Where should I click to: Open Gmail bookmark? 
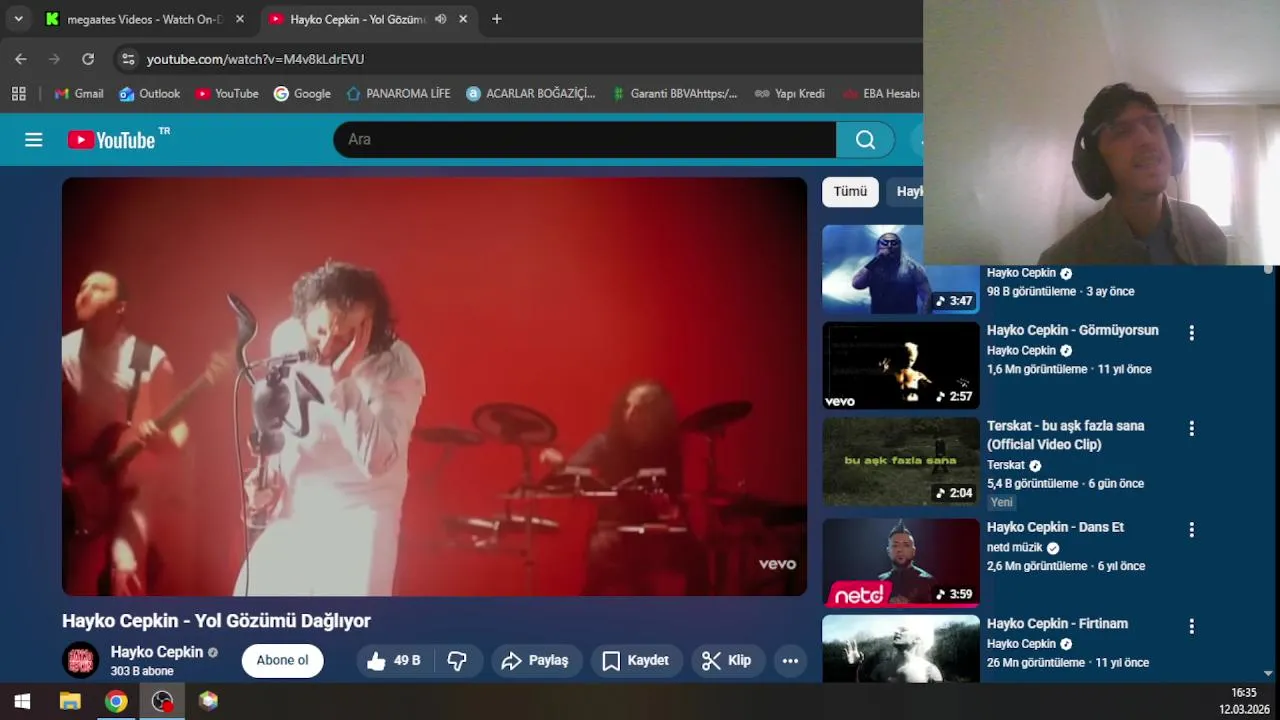[79, 93]
